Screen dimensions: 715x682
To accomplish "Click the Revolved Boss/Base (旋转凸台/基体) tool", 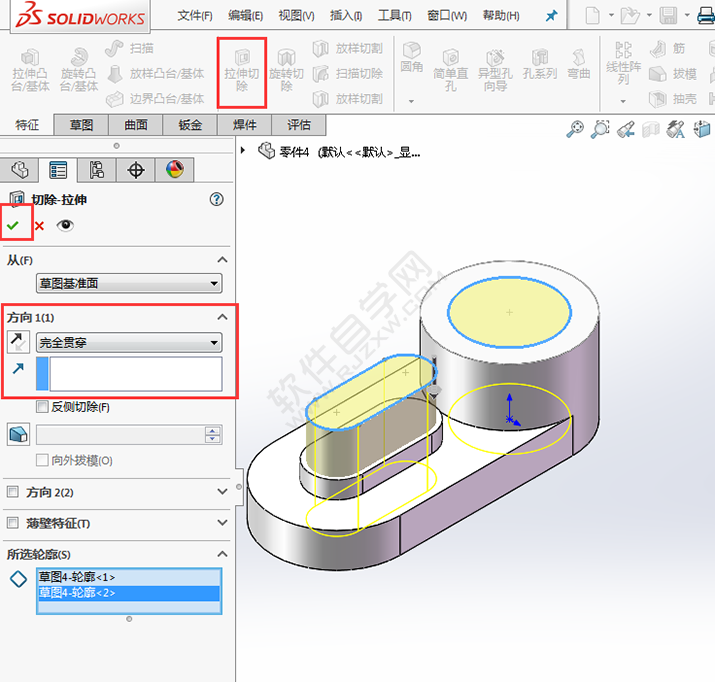I will (79, 71).
